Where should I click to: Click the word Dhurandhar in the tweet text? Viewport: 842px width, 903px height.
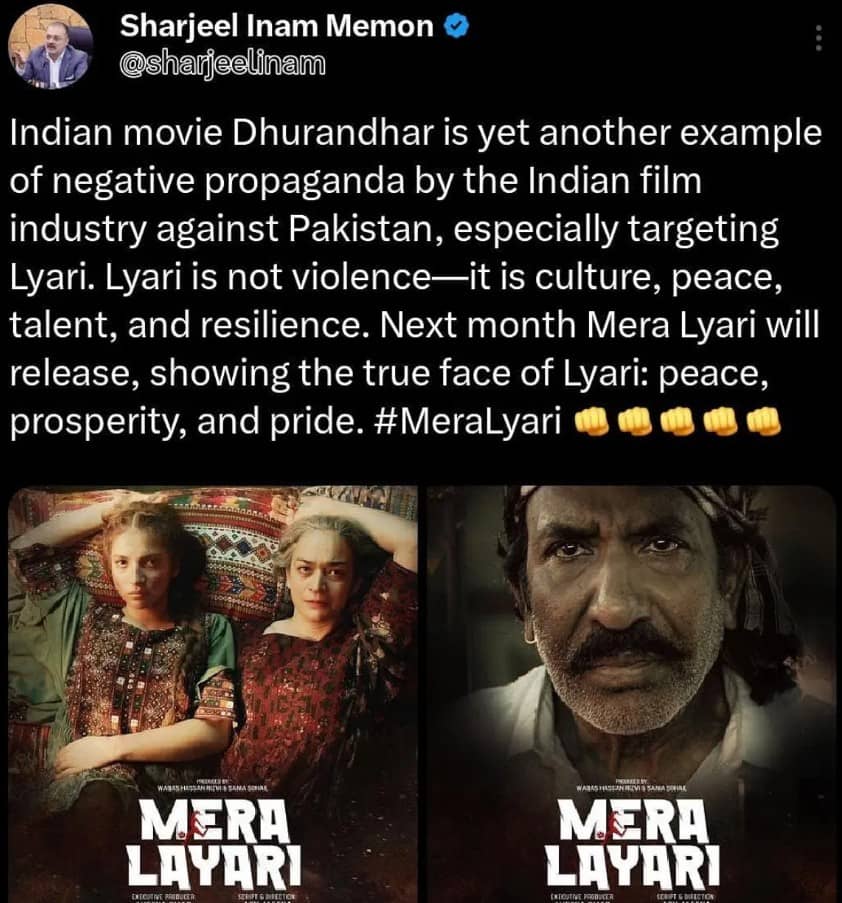pos(332,133)
